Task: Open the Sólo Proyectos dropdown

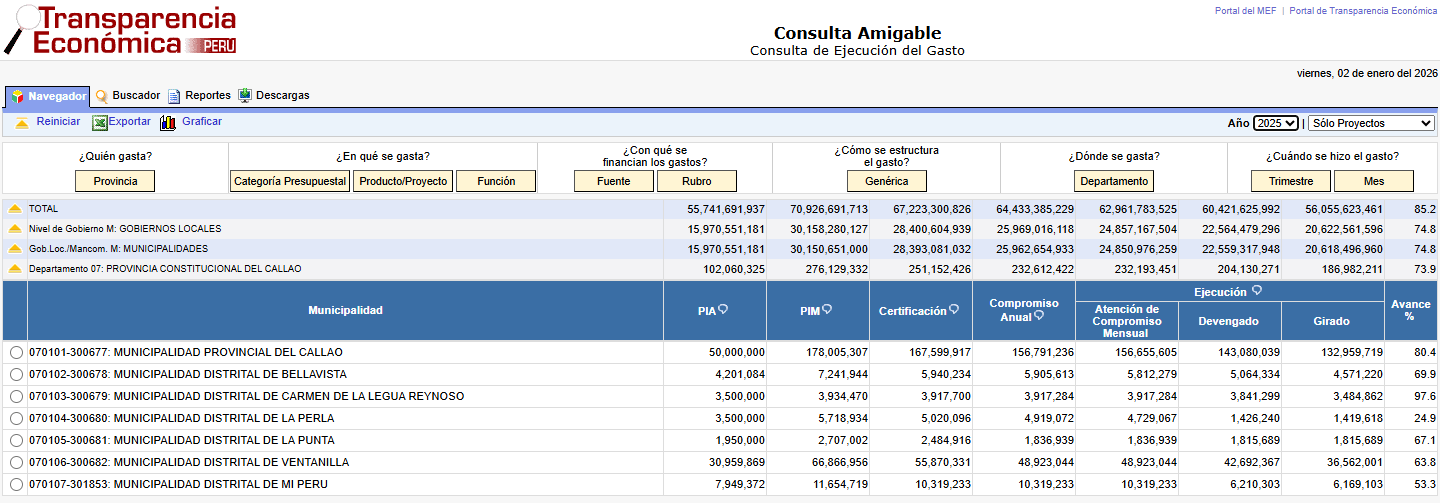Action: pyautogui.click(x=1370, y=123)
